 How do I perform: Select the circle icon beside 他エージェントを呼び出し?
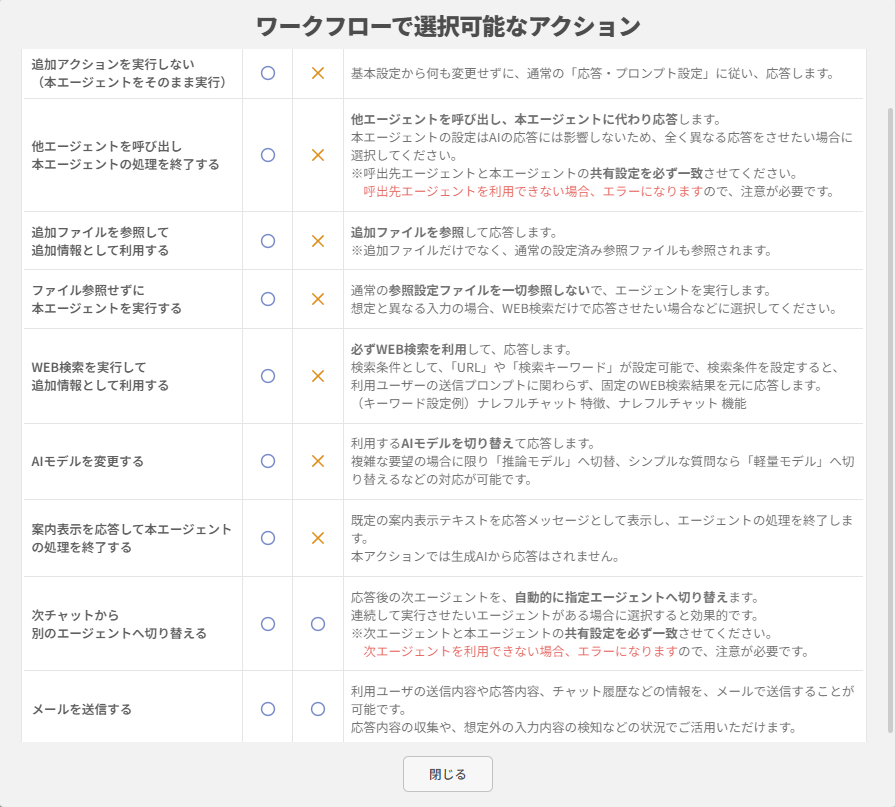(267, 155)
